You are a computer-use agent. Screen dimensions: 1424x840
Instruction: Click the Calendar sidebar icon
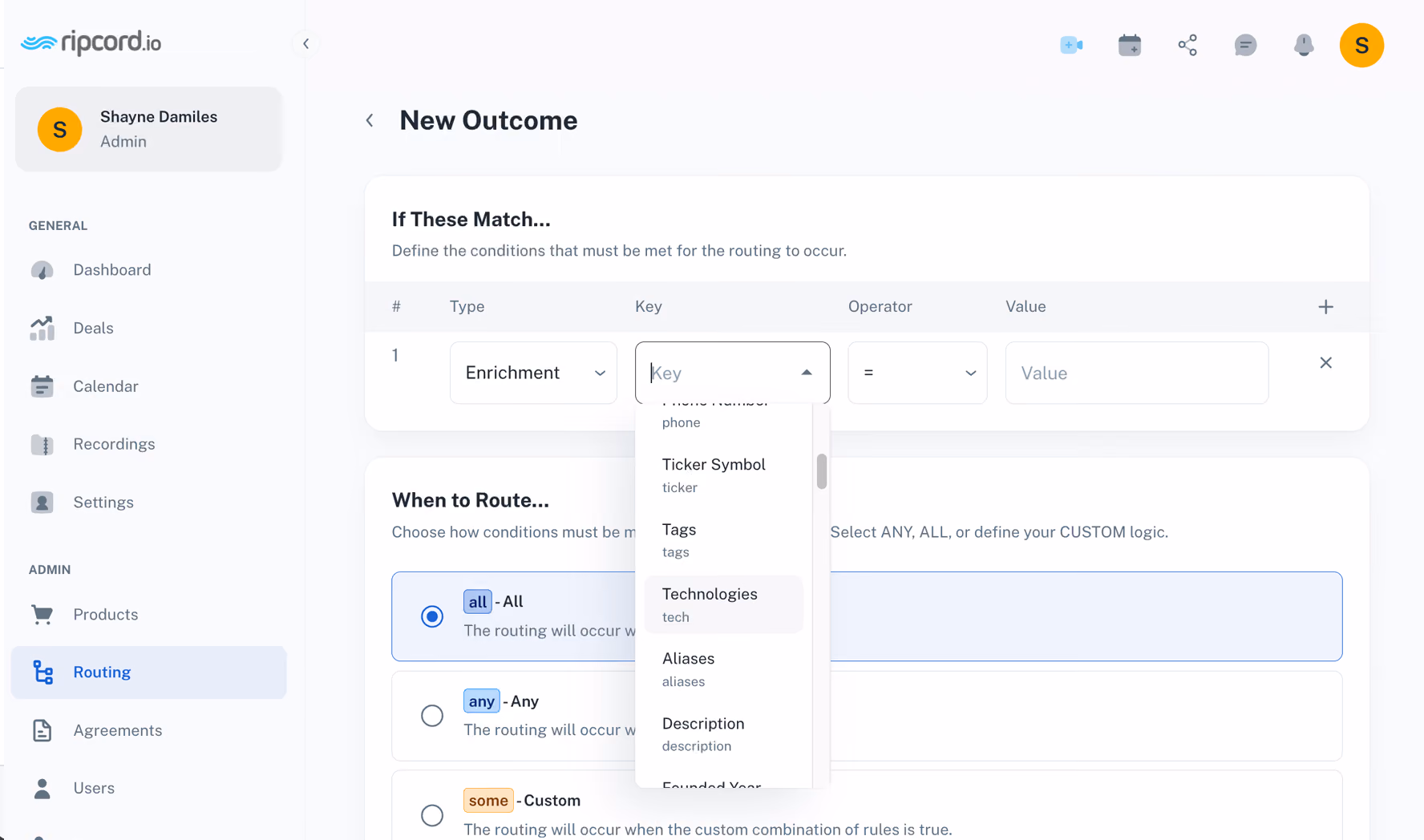[x=42, y=386]
